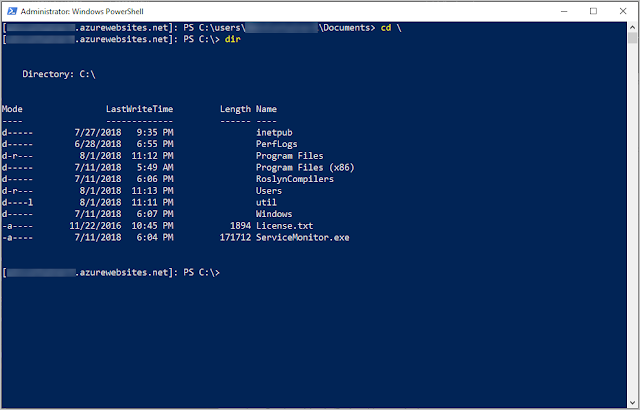Maximize the PowerShell window
The width and height of the screenshot is (640, 410).
coord(593,11)
